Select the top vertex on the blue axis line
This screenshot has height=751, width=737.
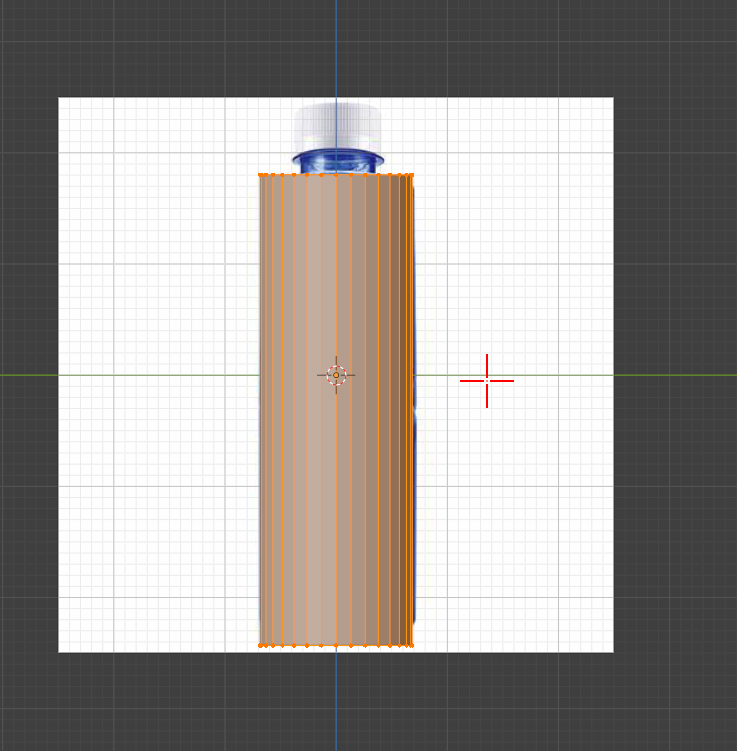coord(336,175)
